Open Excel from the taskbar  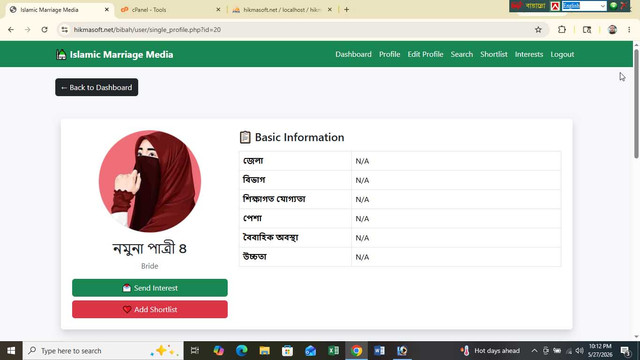(333, 351)
